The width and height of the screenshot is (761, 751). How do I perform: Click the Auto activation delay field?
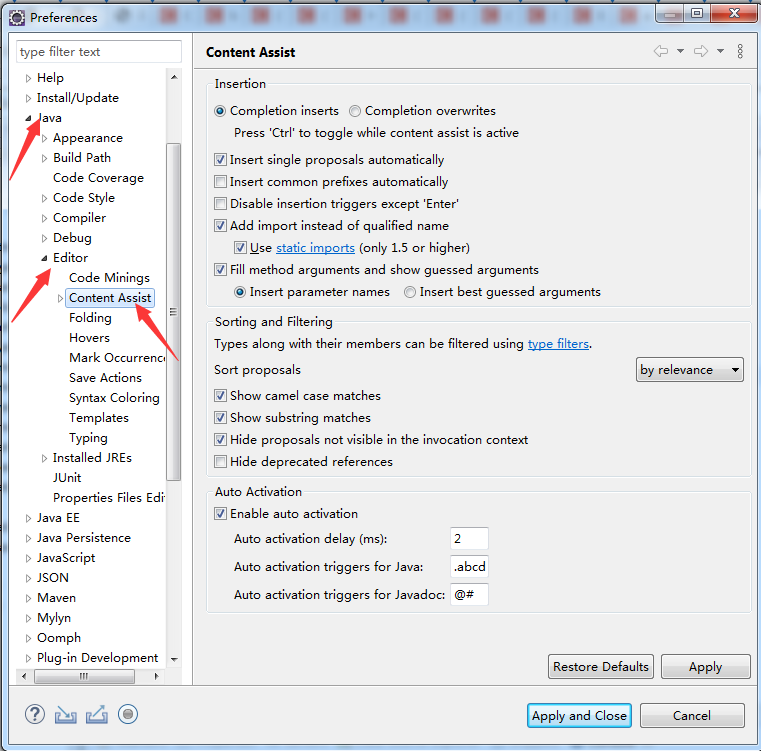tap(469, 538)
